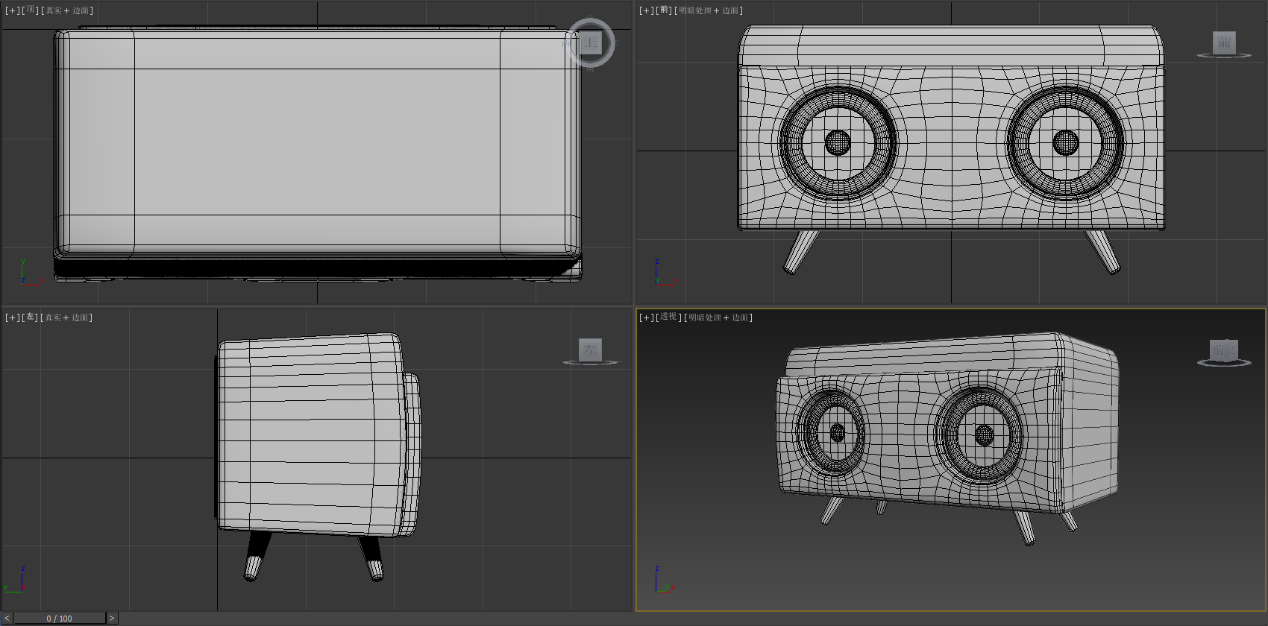1268x626 pixels.
Task: Open the 透视 view label menu
Action: click(x=669, y=317)
